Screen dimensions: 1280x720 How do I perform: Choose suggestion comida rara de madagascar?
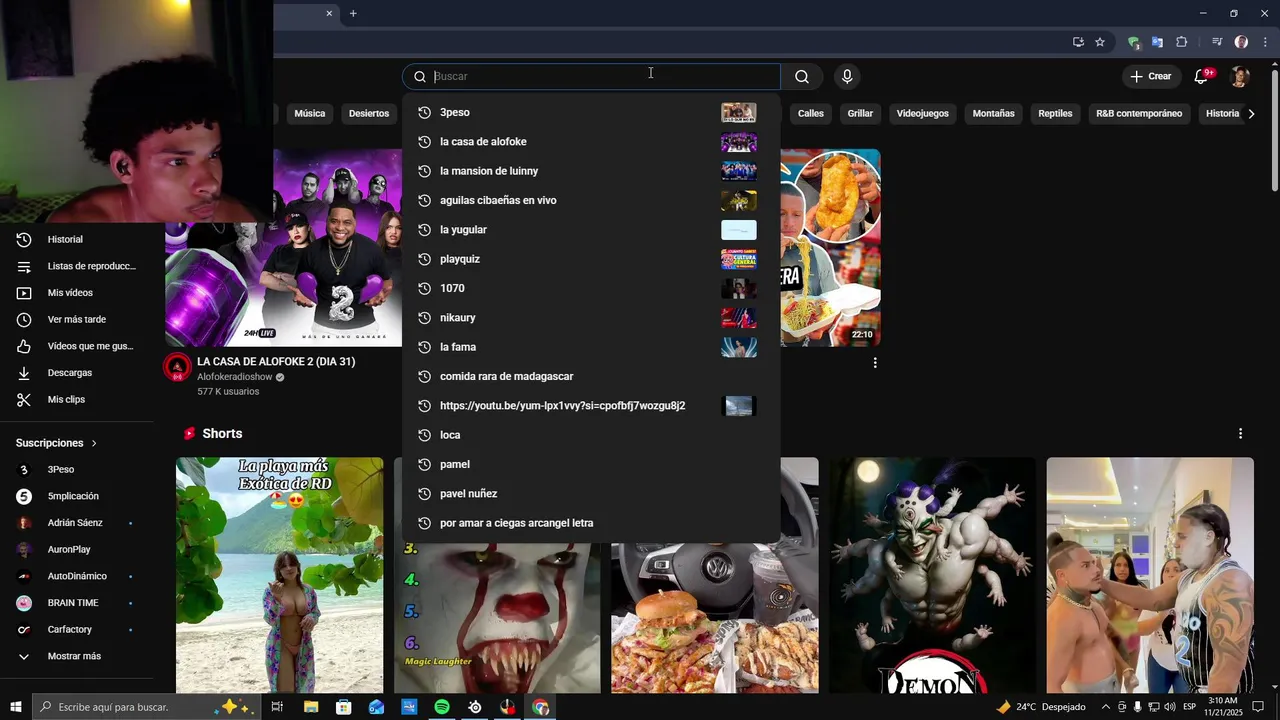591,376
